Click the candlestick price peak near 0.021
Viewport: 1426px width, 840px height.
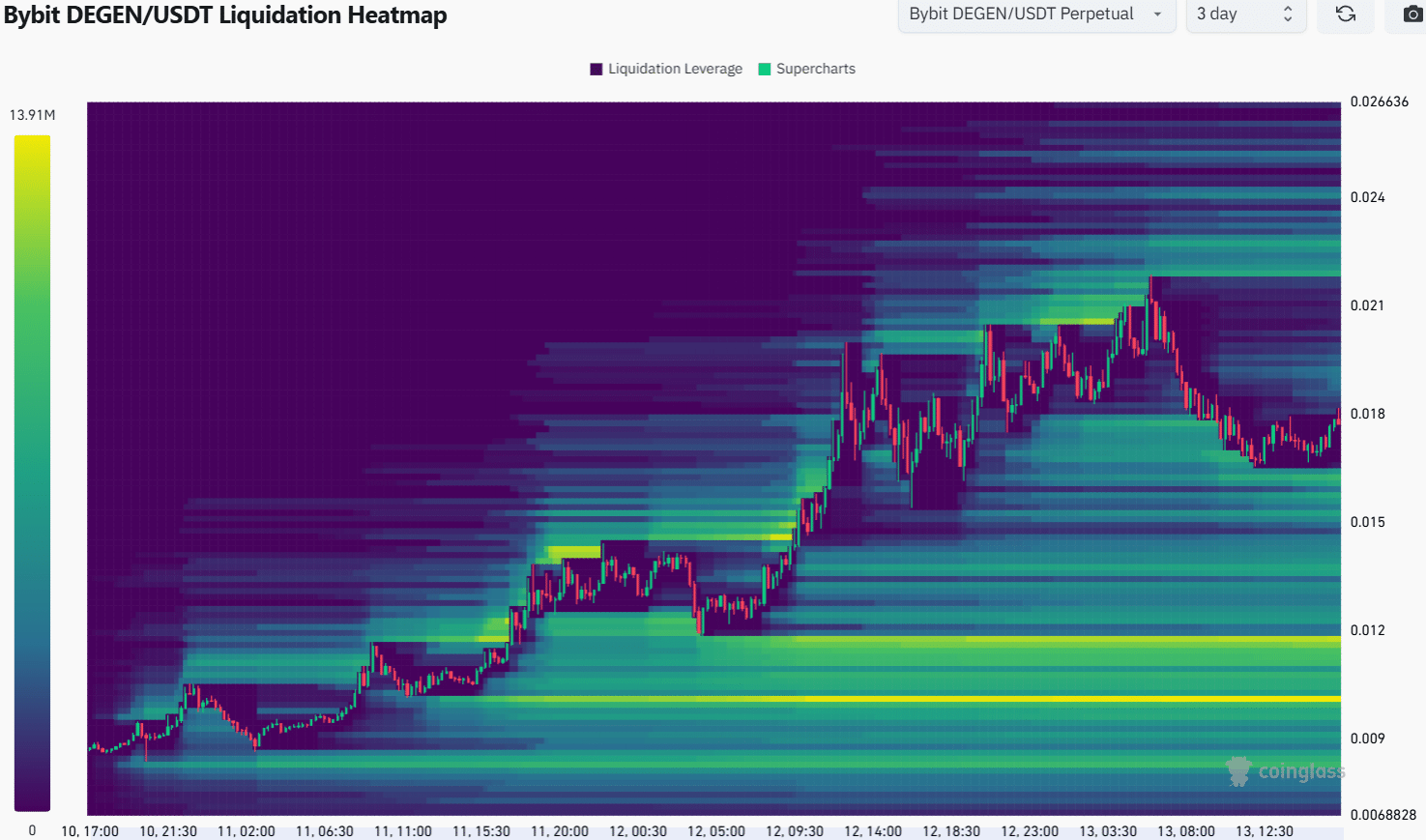tap(1150, 290)
